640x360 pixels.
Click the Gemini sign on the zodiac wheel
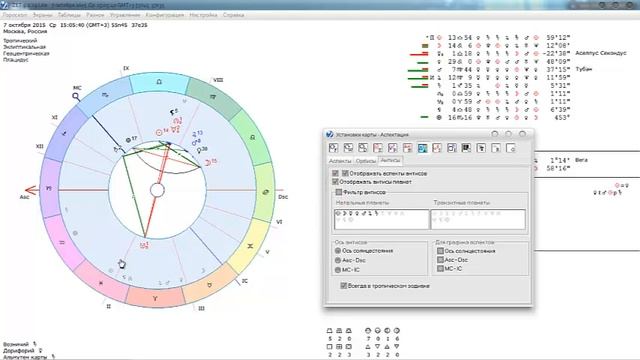(x=250, y=246)
